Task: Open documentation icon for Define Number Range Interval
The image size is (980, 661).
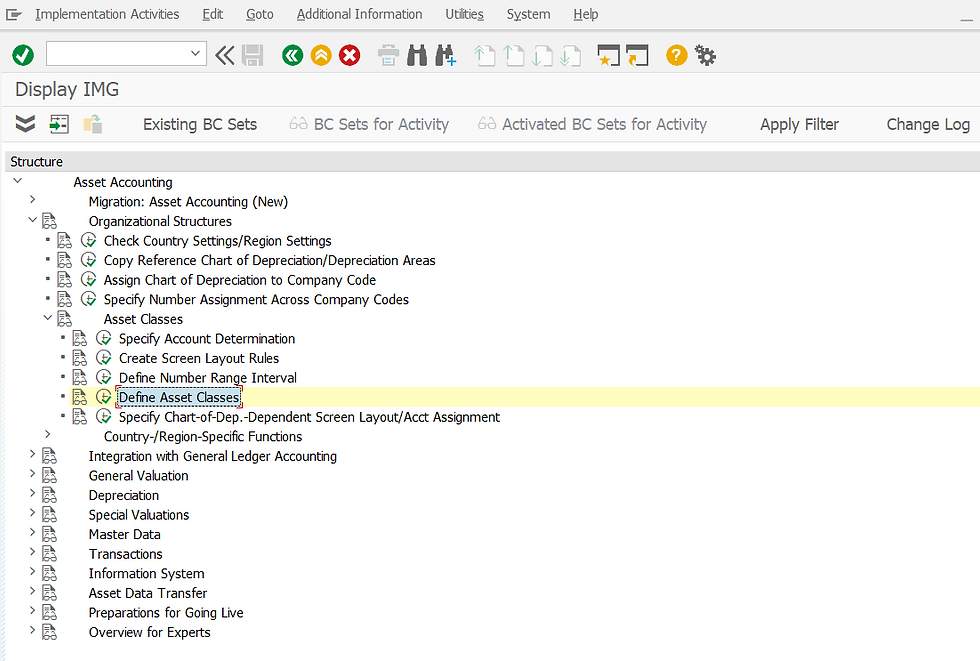Action: 79,377
